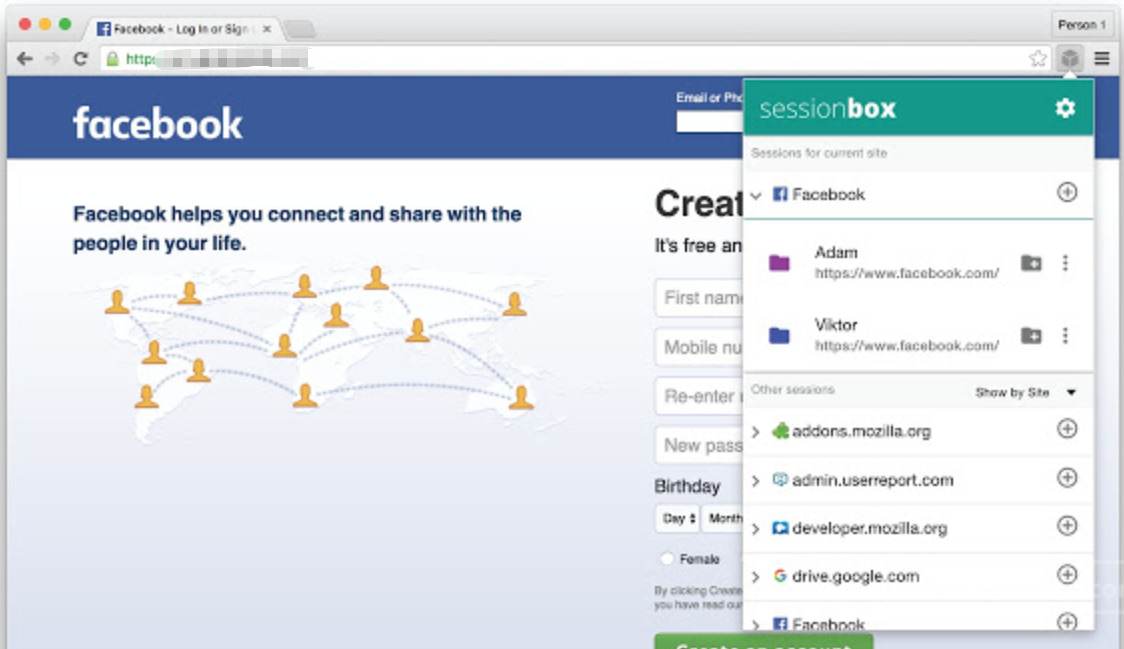Click the green padlock security icon
This screenshot has height=649, width=1124.
[x=113, y=59]
